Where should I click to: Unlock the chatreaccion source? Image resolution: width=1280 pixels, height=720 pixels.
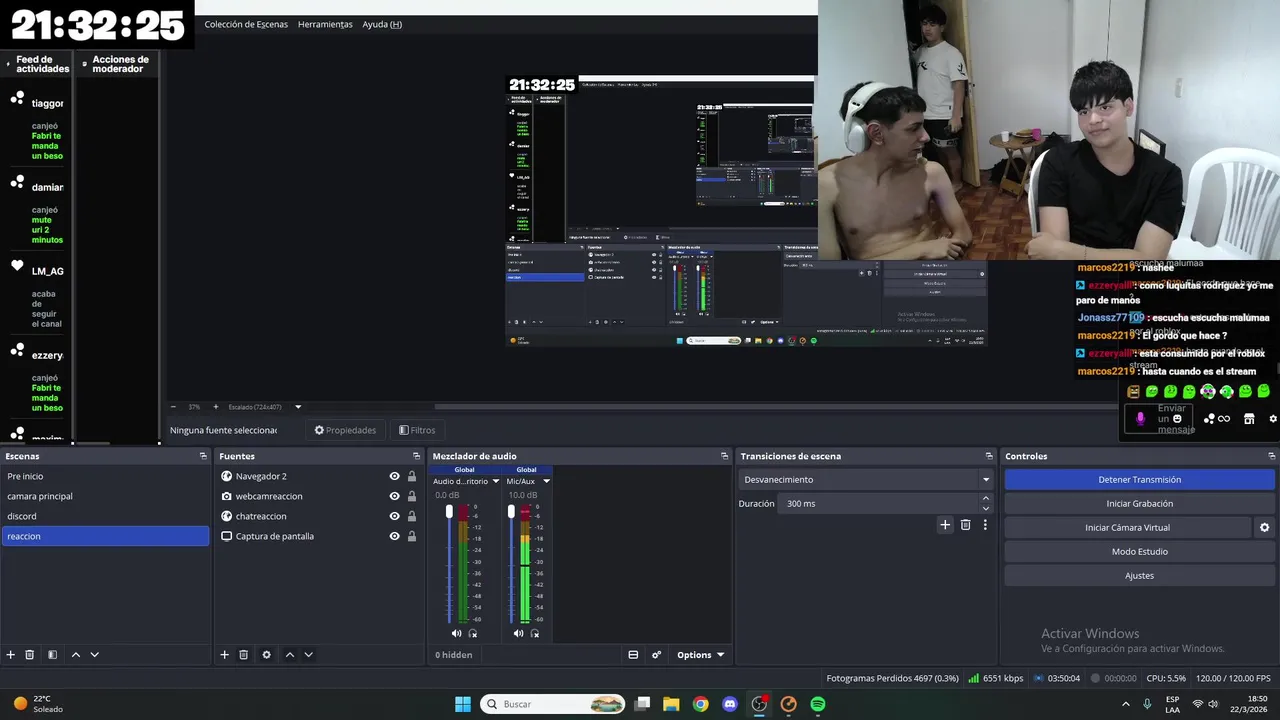[411, 516]
